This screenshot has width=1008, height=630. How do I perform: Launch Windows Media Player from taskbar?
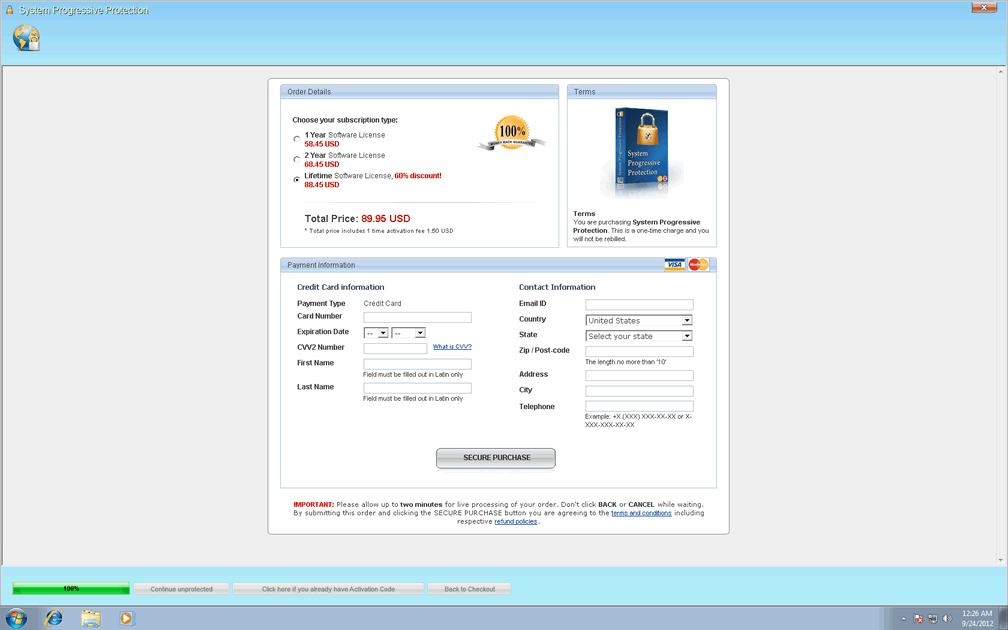coord(126,618)
